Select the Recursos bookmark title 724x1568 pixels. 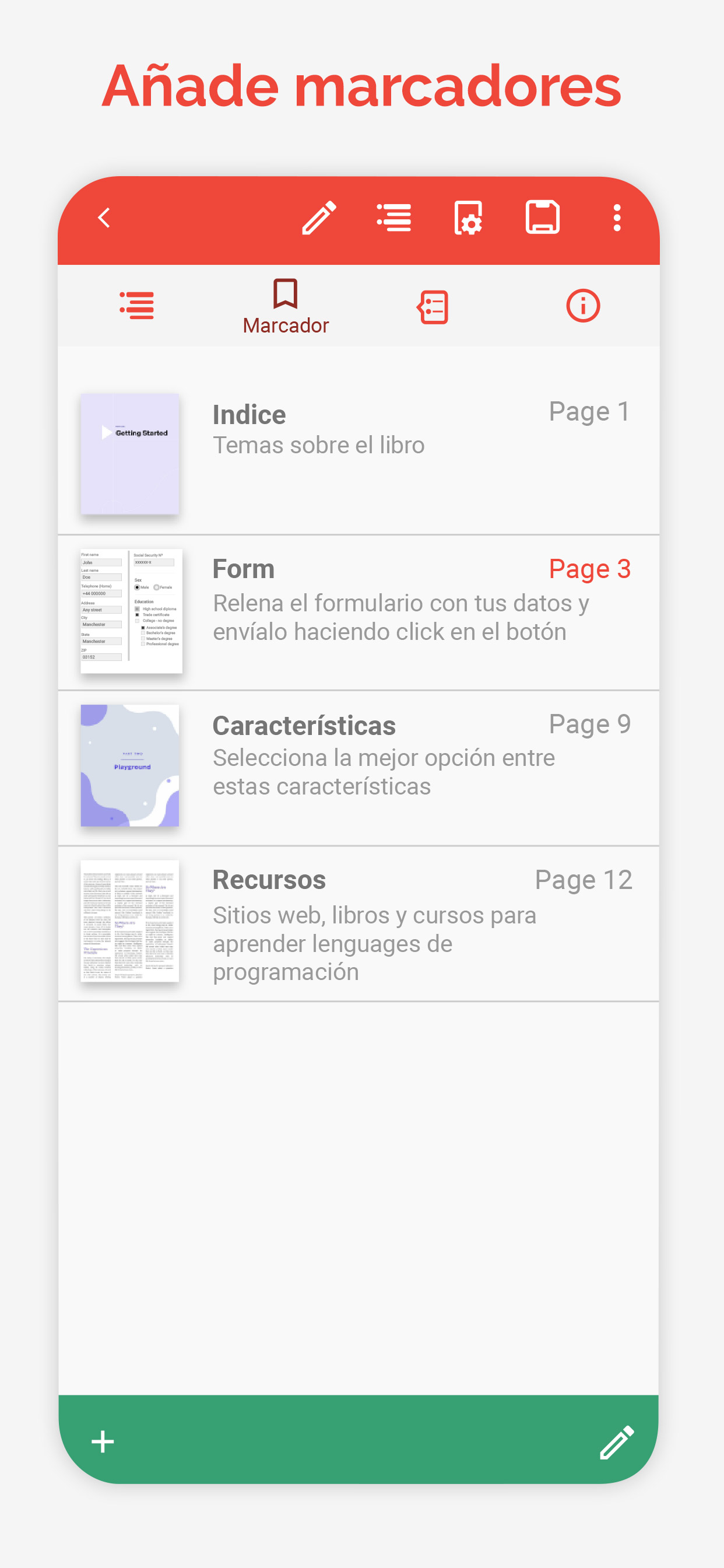(x=269, y=880)
